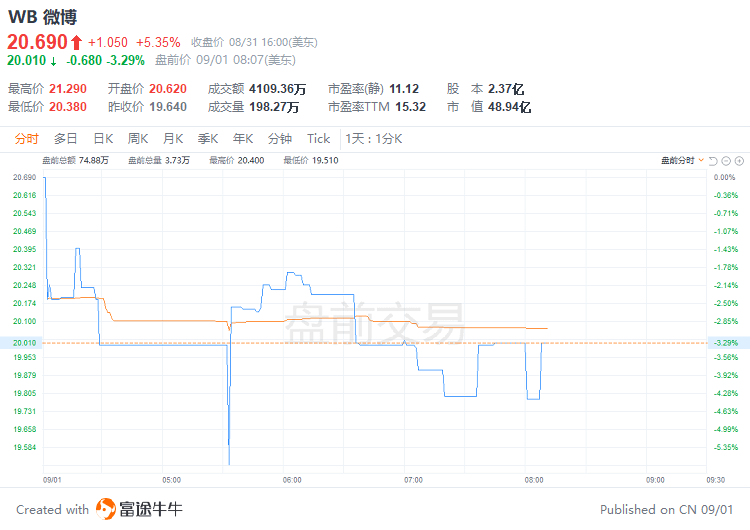Click the 19.584 price axis label
This screenshot has height=530, width=750.
[24, 447]
